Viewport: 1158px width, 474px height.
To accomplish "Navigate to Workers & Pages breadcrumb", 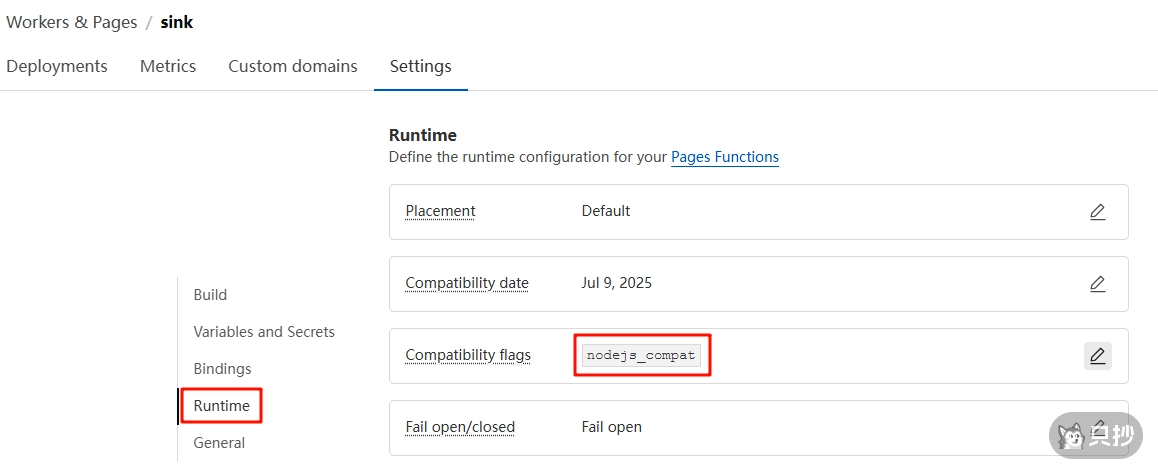I will point(72,22).
